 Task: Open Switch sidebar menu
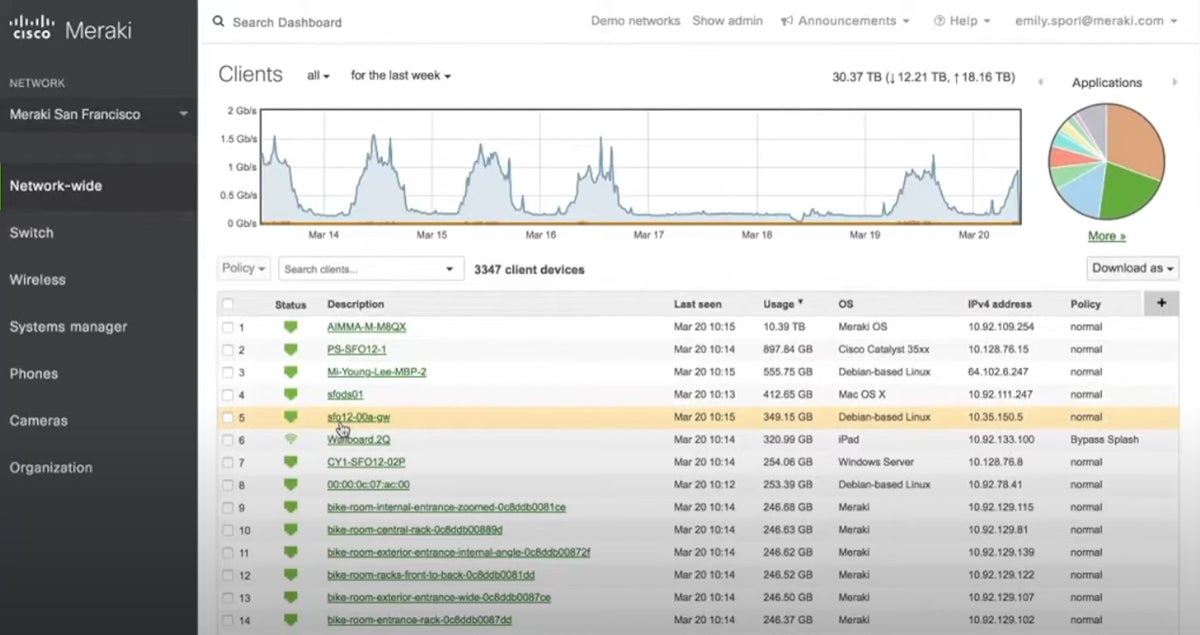[x=32, y=233]
